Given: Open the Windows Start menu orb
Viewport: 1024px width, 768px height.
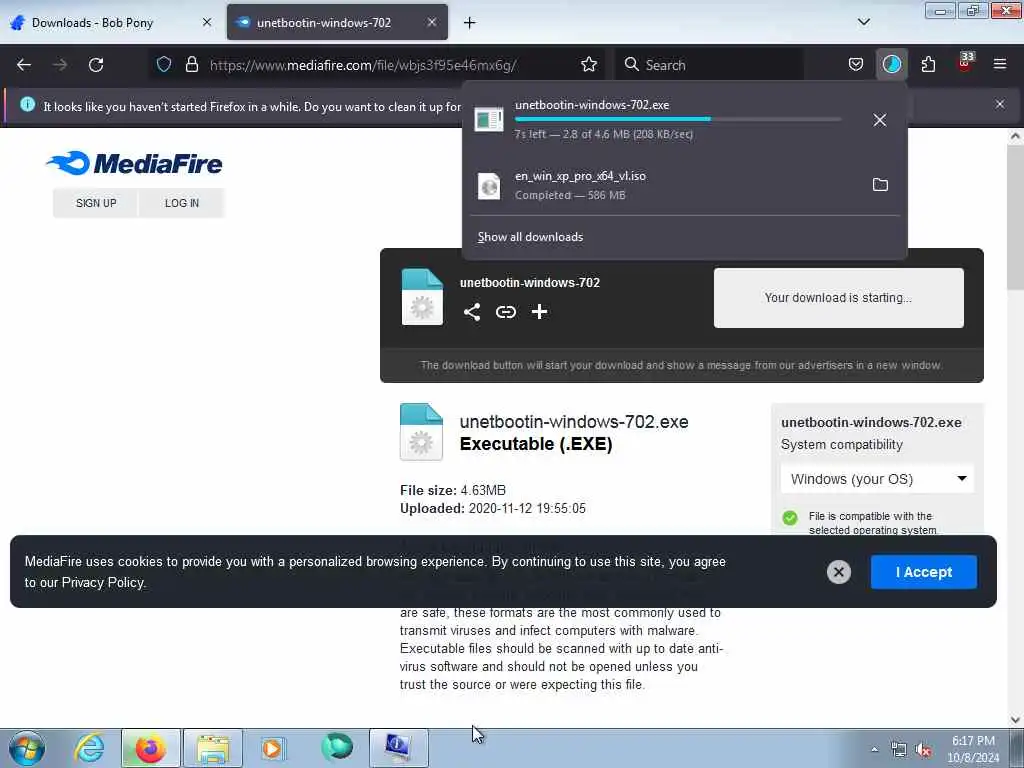Looking at the screenshot, I should click(27, 748).
